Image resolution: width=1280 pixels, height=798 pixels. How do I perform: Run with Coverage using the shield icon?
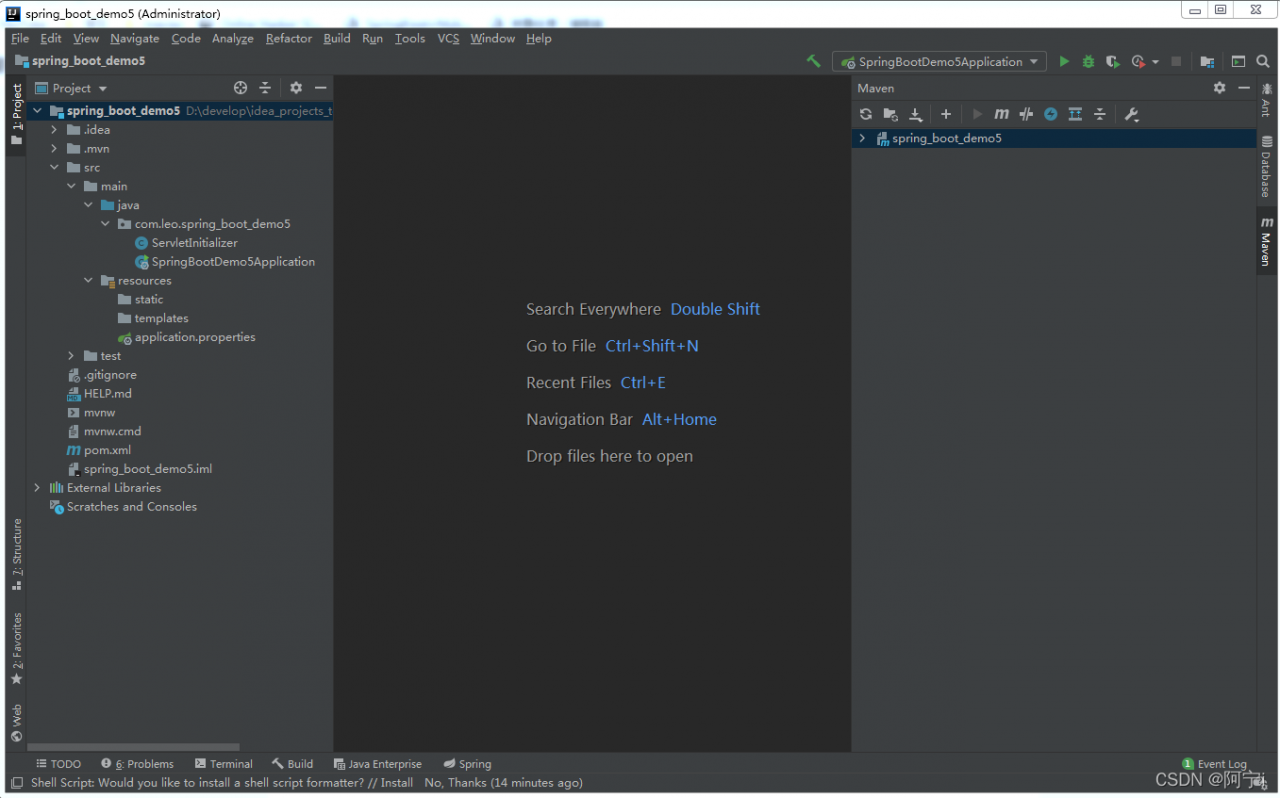pyautogui.click(x=1112, y=61)
